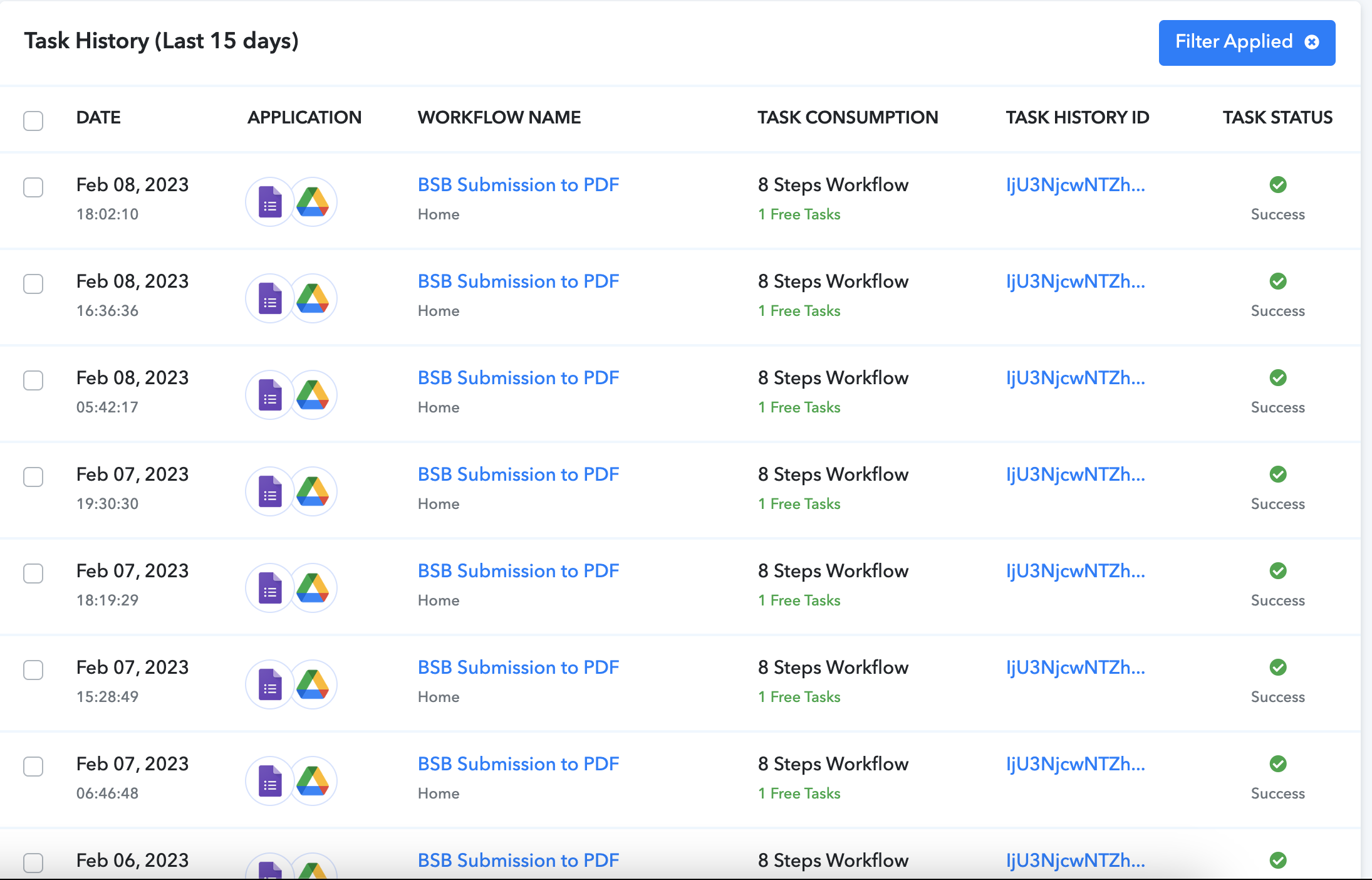Screen dimensions: 1372x880
Task: Click the Google Forms icon in the 19:30:30 row
Action: click(270, 491)
